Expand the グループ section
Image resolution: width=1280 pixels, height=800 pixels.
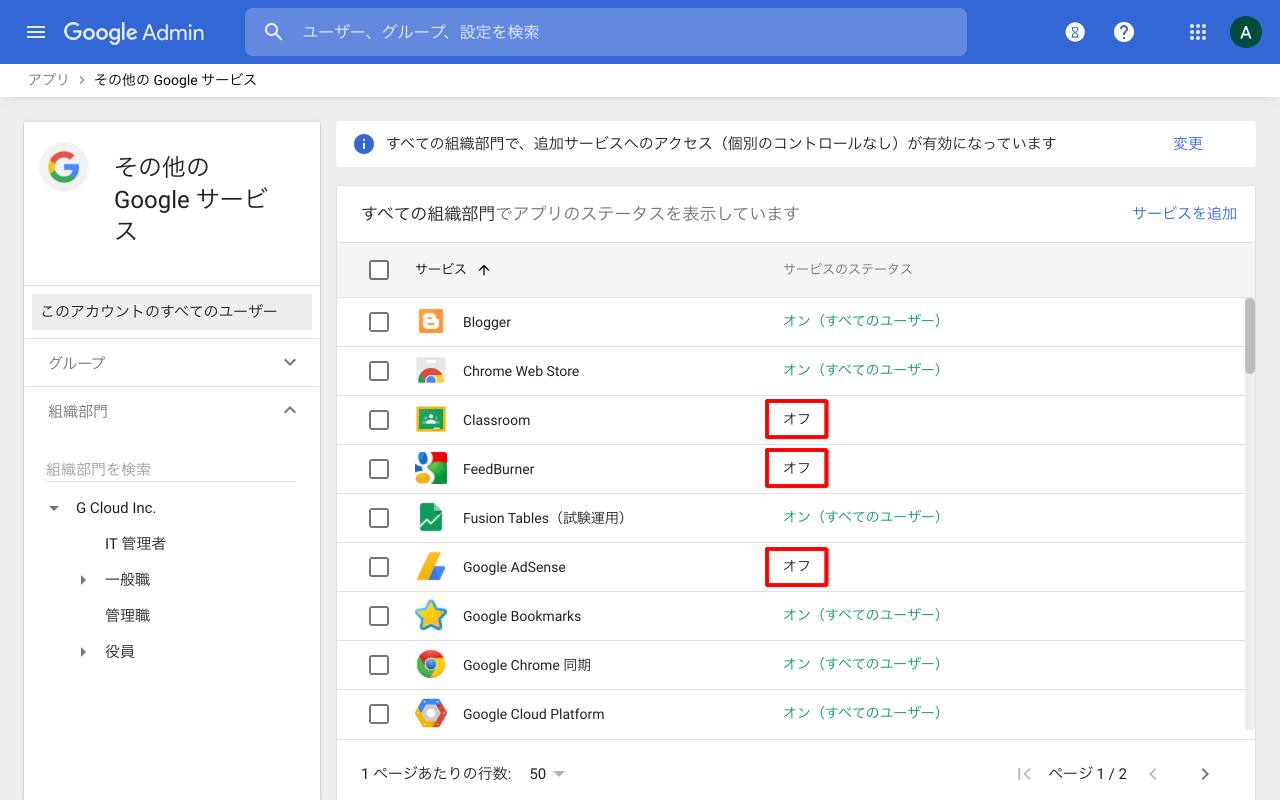tap(290, 362)
